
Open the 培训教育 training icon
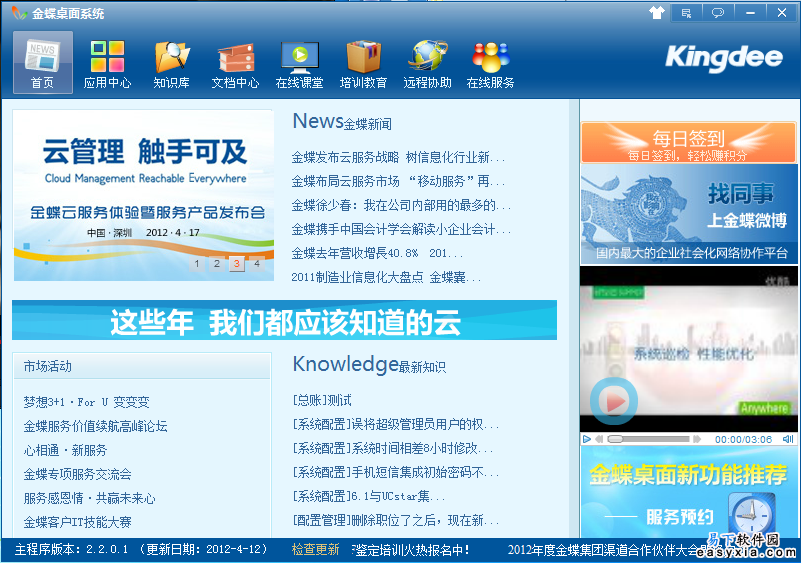(x=363, y=63)
